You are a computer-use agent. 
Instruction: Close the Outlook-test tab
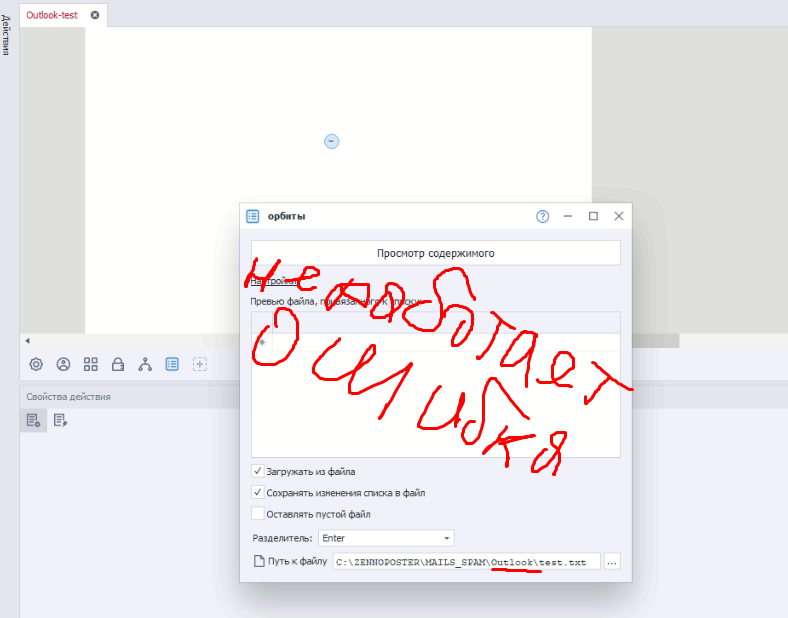(x=95, y=15)
